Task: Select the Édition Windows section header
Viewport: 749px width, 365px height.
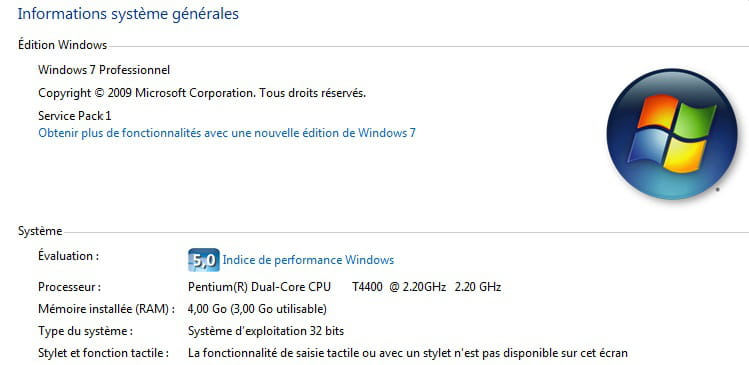Action: pyautogui.click(x=63, y=45)
